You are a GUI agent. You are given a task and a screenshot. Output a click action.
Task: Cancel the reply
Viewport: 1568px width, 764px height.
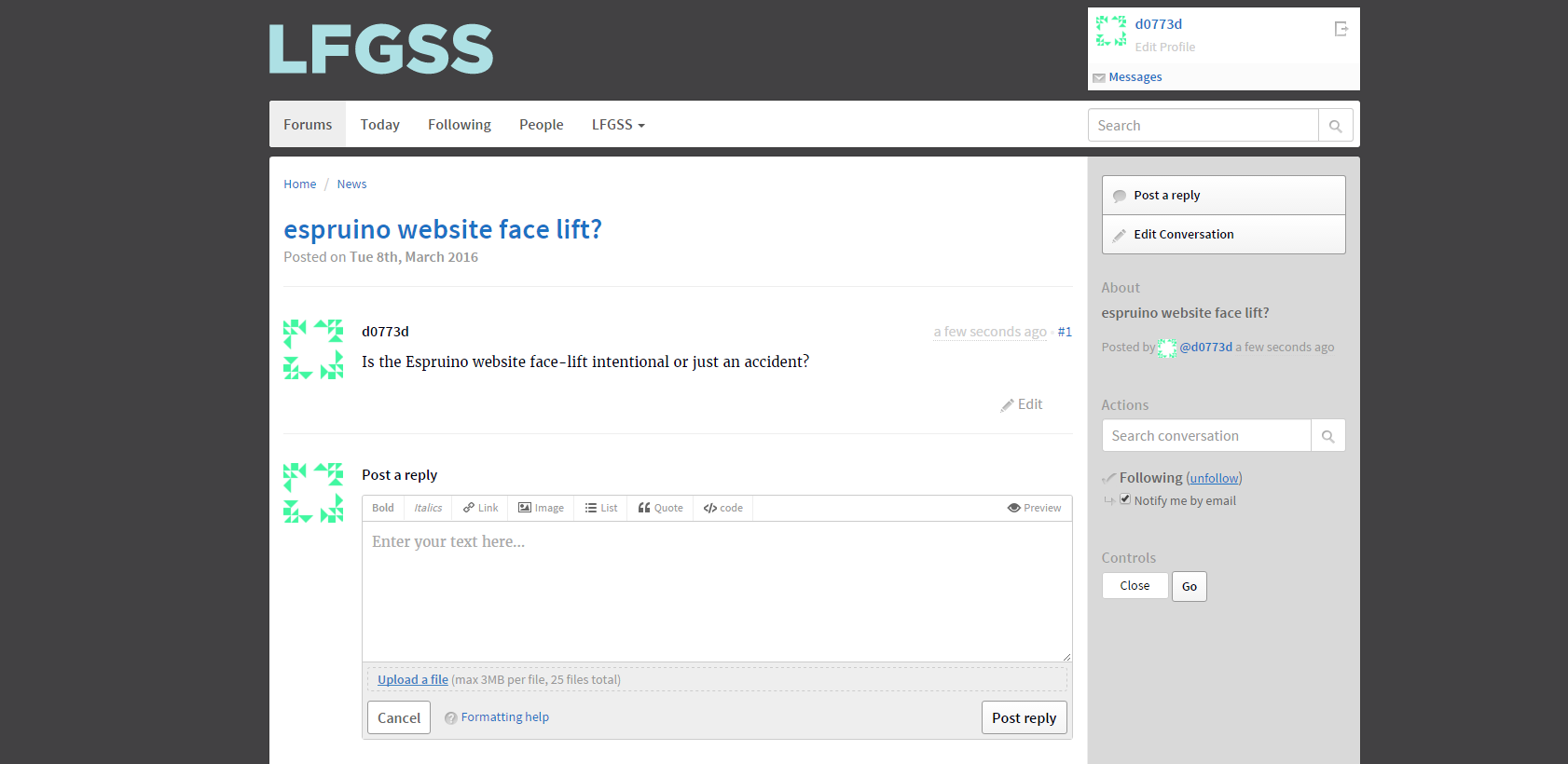399,717
